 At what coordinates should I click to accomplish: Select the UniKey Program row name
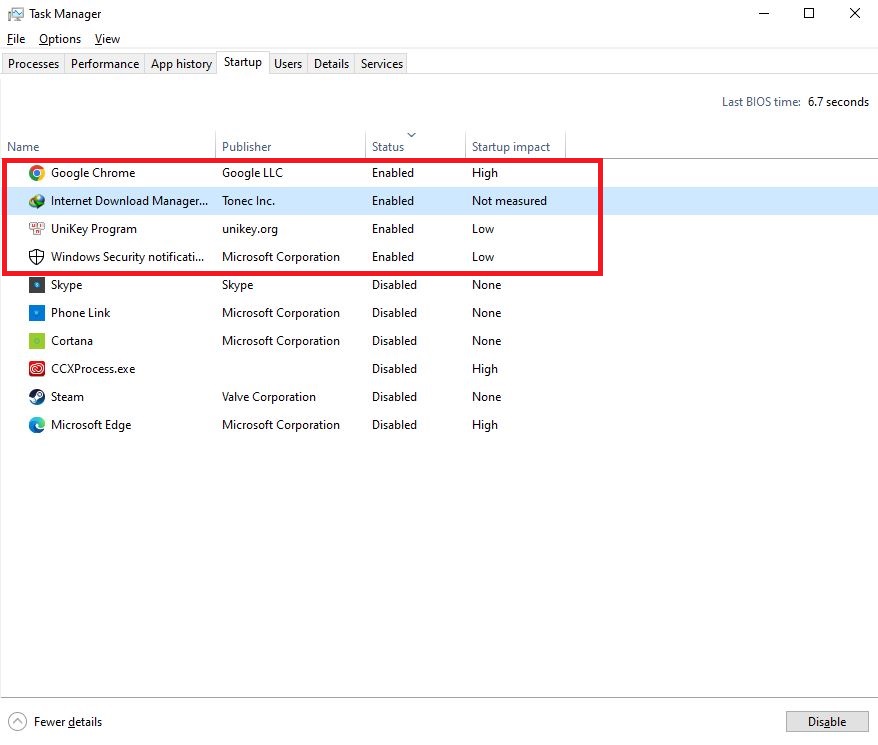94,229
